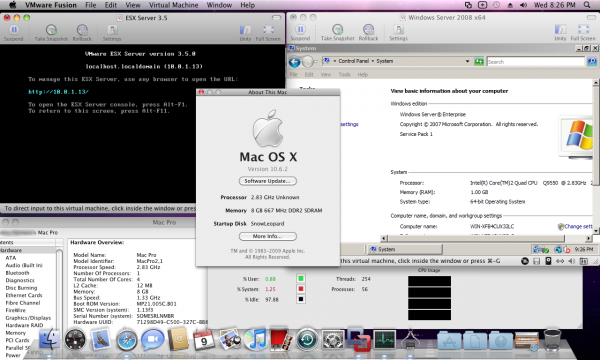
Task: Open the Apple menu
Action: coord(13,5)
